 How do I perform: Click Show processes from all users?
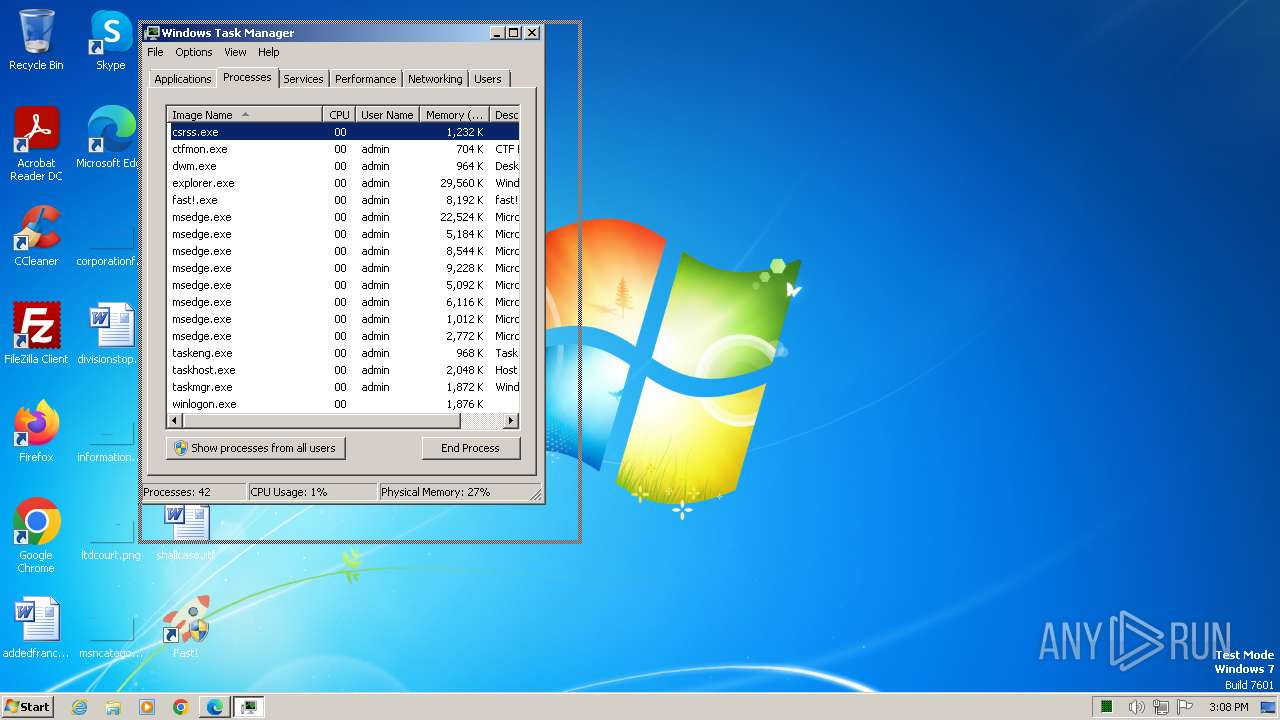point(256,448)
